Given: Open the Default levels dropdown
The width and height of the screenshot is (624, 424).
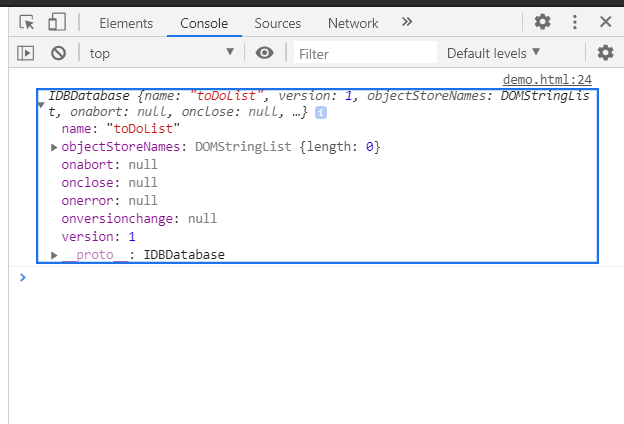Looking at the screenshot, I should (x=493, y=53).
